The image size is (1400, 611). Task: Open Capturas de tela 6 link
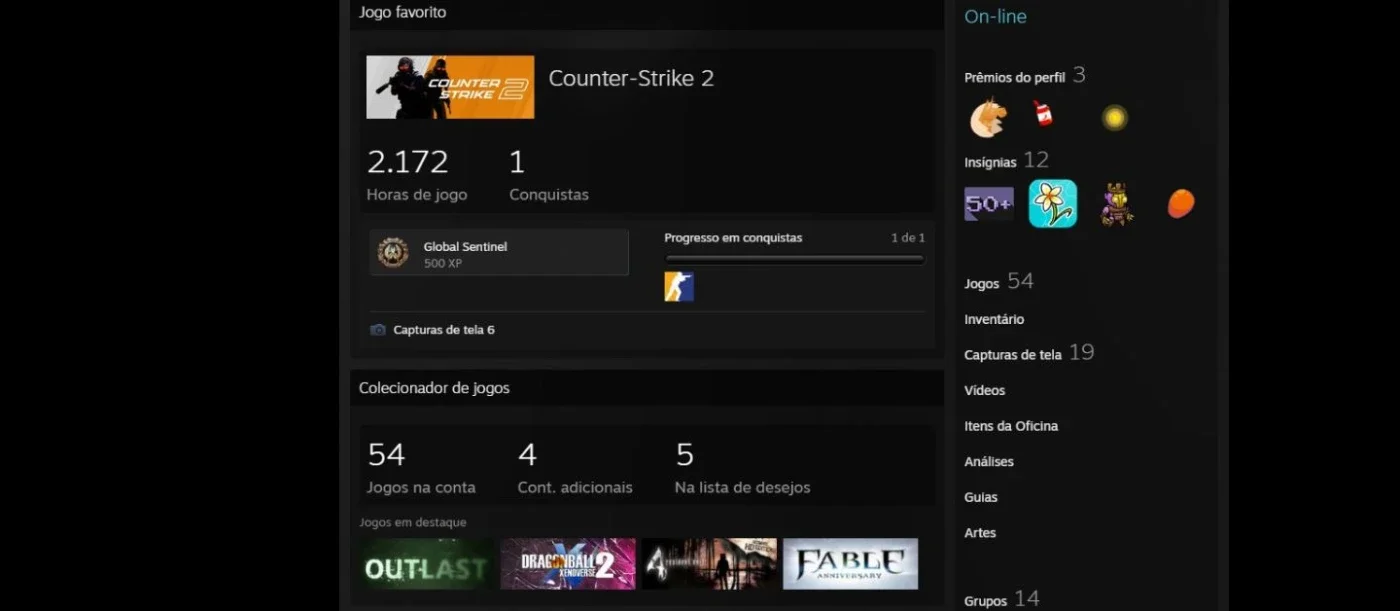tap(444, 330)
